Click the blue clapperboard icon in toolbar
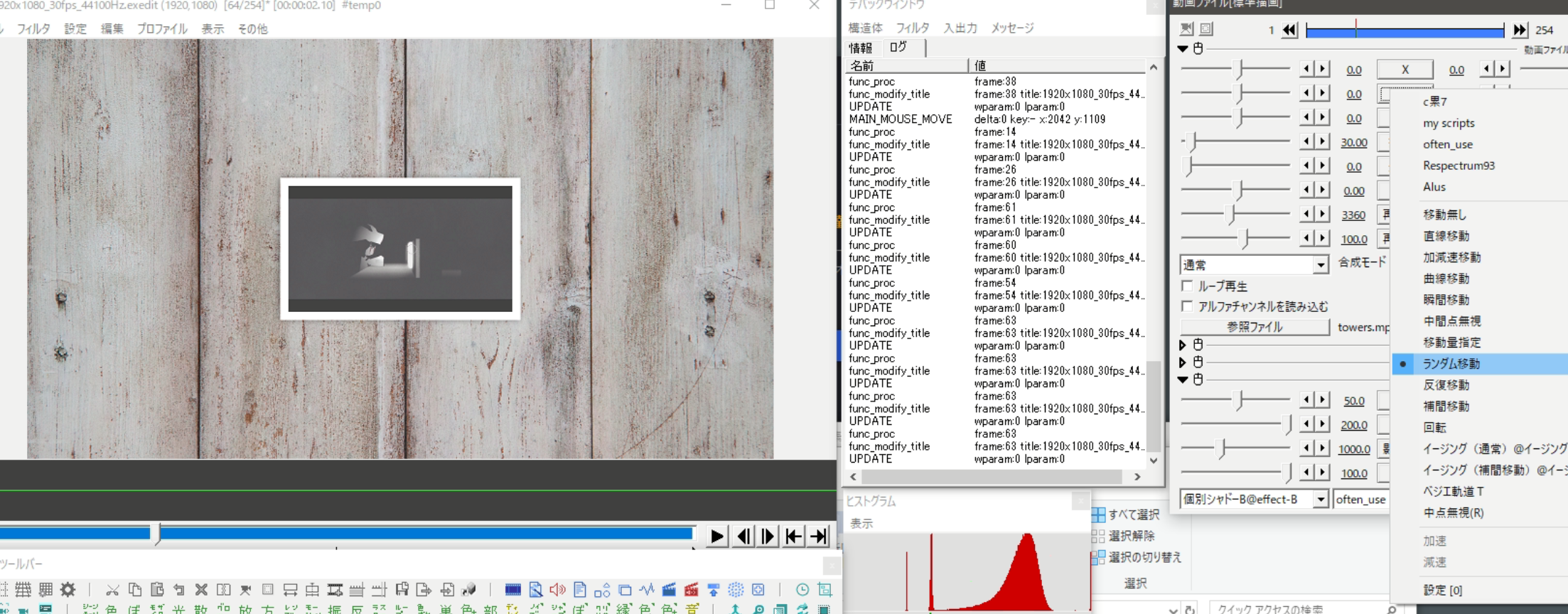The height and width of the screenshot is (614, 1568). tap(669, 589)
